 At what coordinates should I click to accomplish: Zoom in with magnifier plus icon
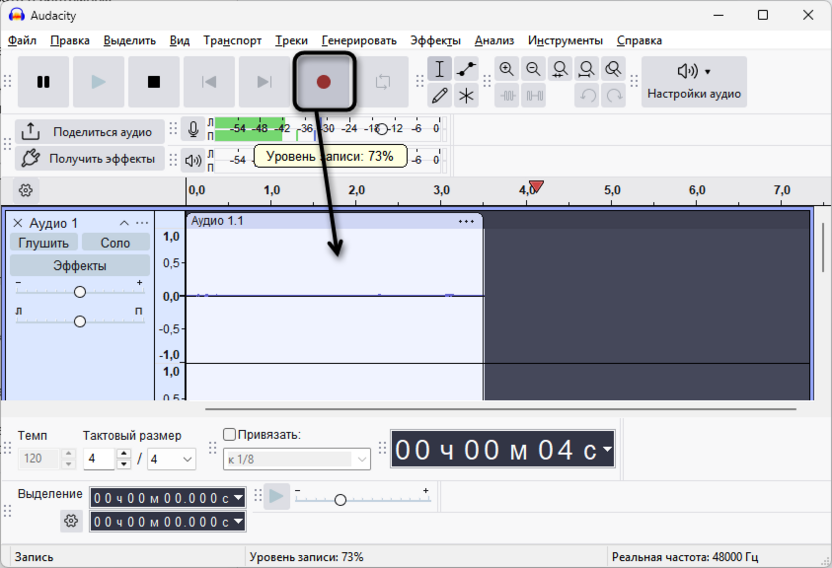pyautogui.click(x=507, y=69)
